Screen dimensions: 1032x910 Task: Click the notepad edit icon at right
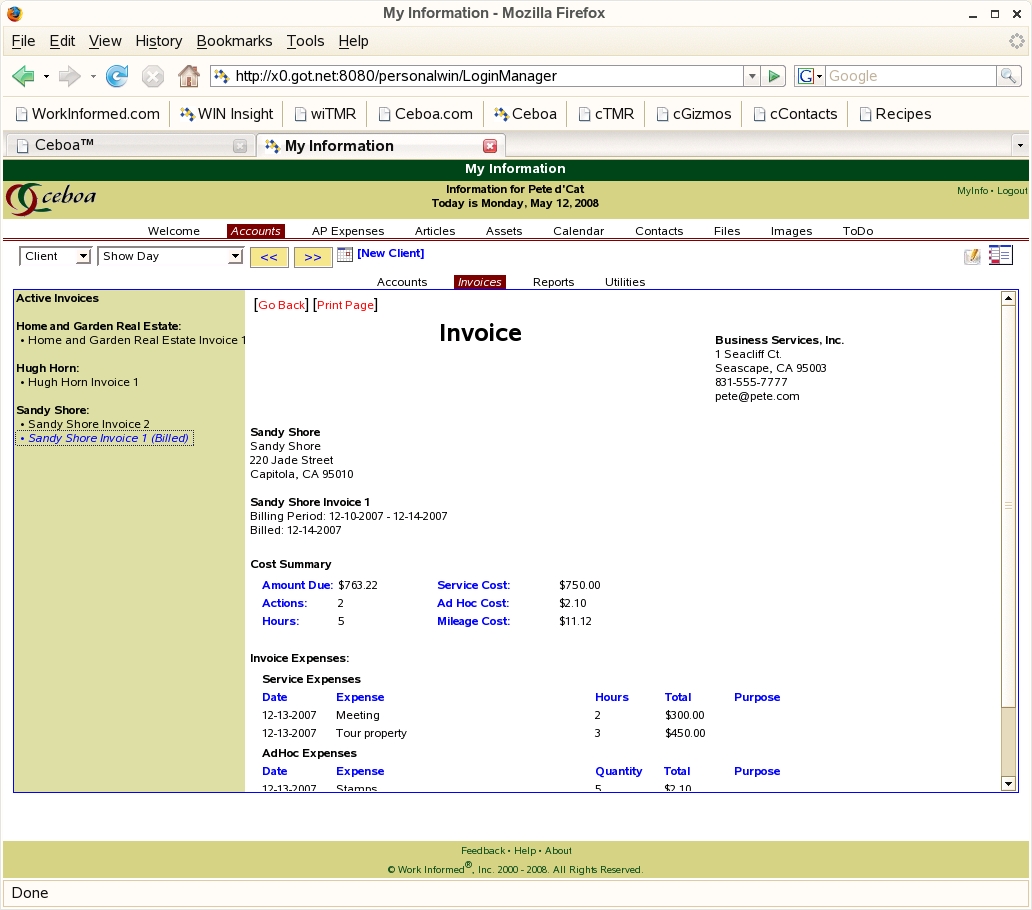pyautogui.click(x=972, y=256)
